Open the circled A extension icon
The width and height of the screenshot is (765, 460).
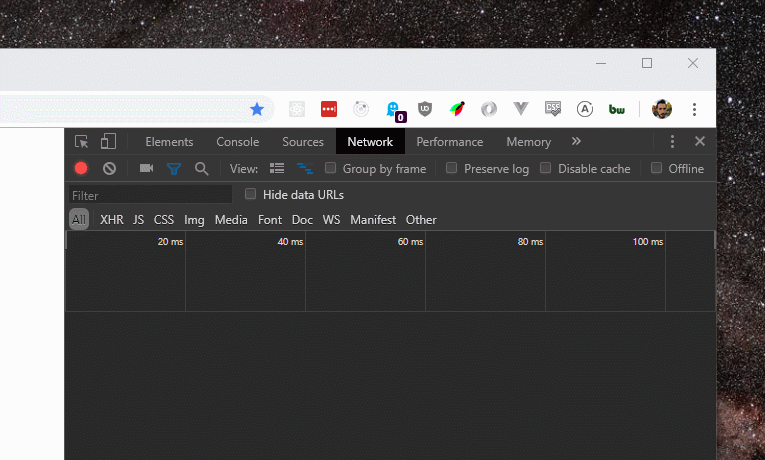point(584,109)
